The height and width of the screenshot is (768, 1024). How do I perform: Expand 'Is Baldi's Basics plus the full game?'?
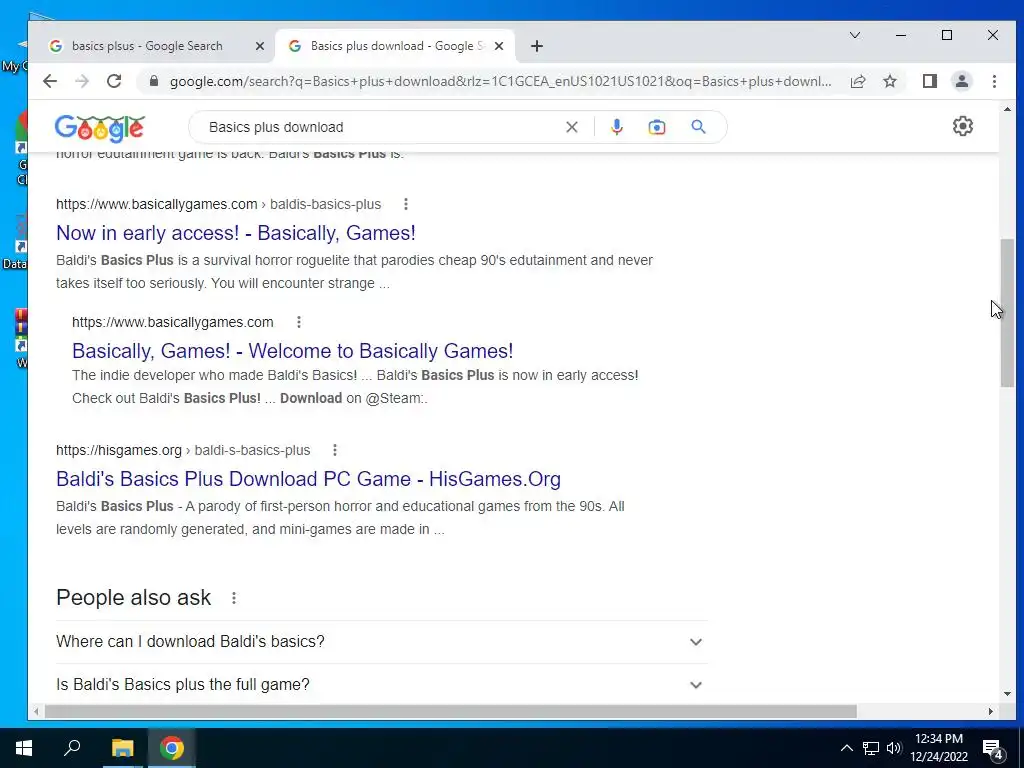[x=381, y=684]
